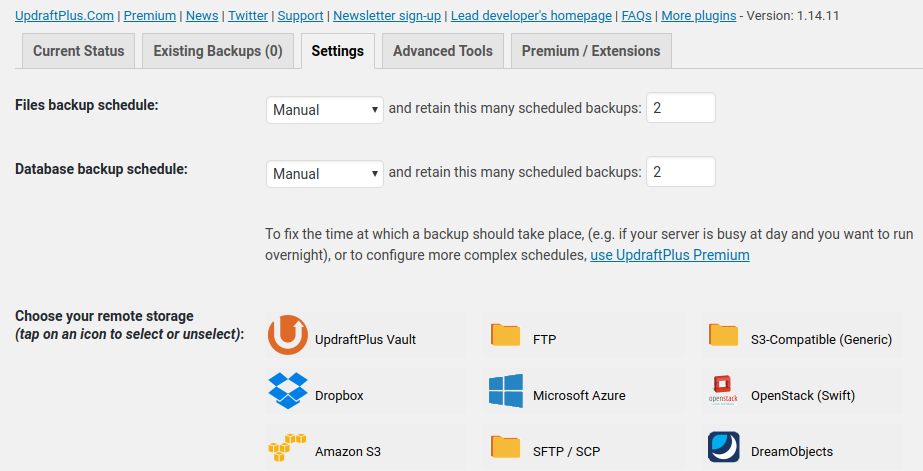Follow the 'use UpdraftPlus Premium' link
The width and height of the screenshot is (923, 471).
coord(670,255)
